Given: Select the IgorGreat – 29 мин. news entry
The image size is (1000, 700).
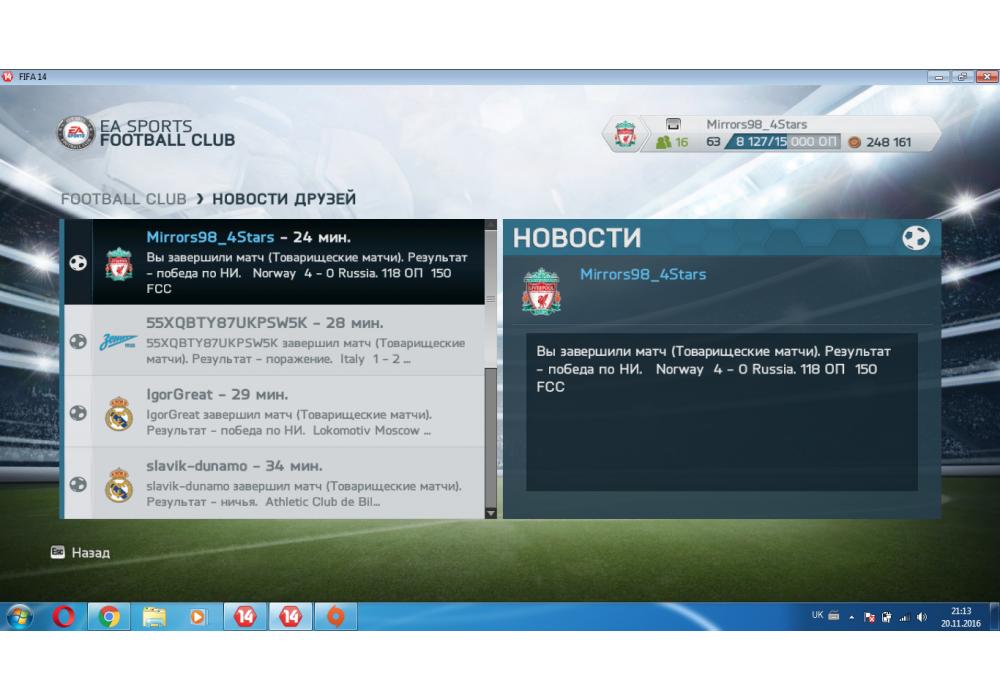Looking at the screenshot, I should pos(274,412).
